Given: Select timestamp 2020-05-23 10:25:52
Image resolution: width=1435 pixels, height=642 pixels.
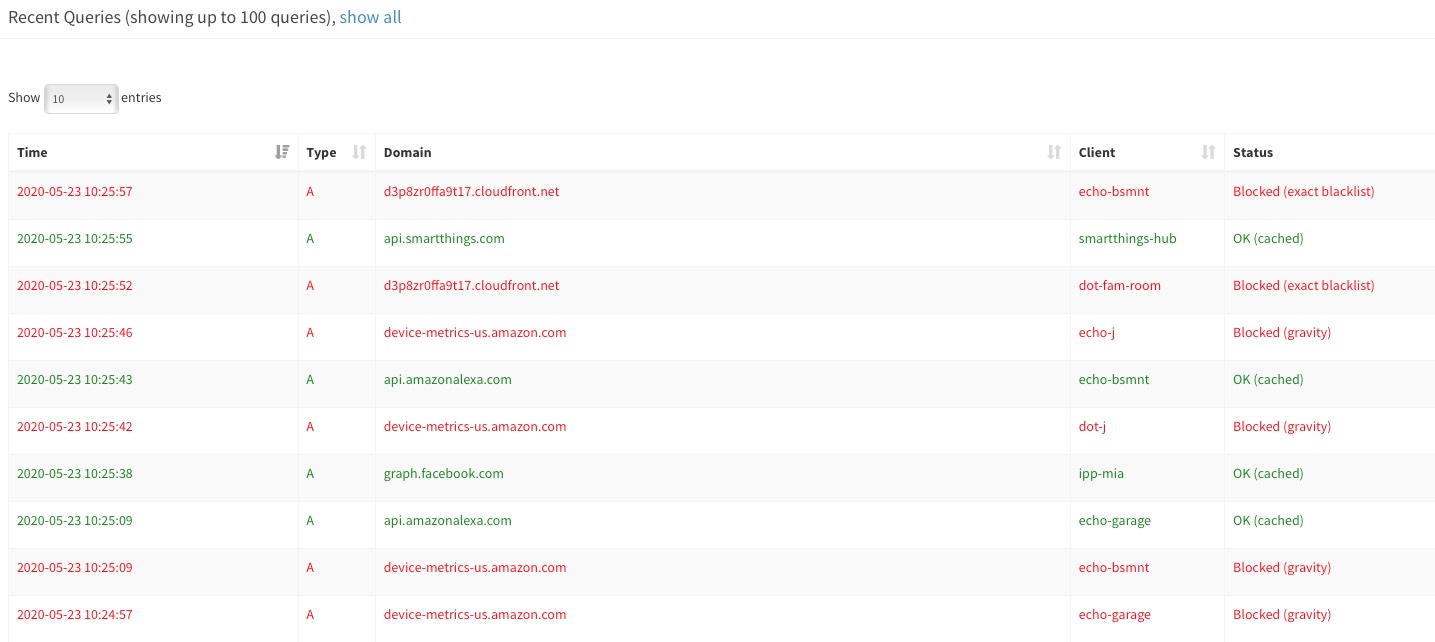Looking at the screenshot, I should point(75,285).
